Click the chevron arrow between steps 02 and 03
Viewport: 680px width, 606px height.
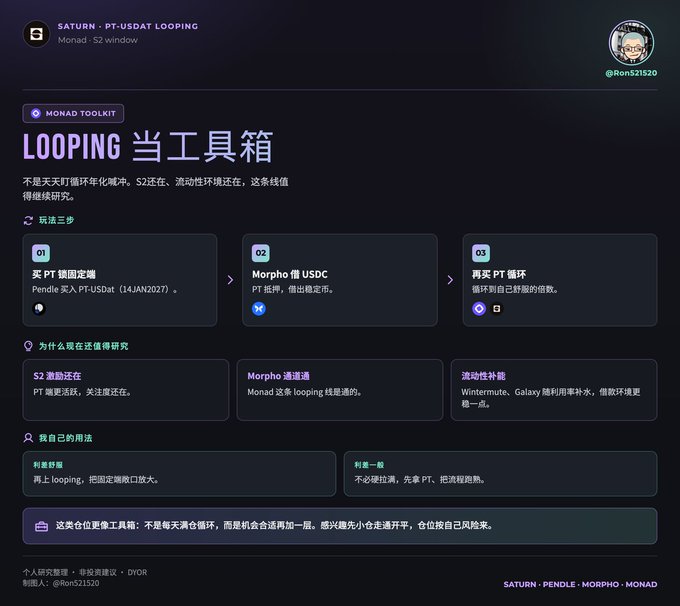(x=450, y=280)
